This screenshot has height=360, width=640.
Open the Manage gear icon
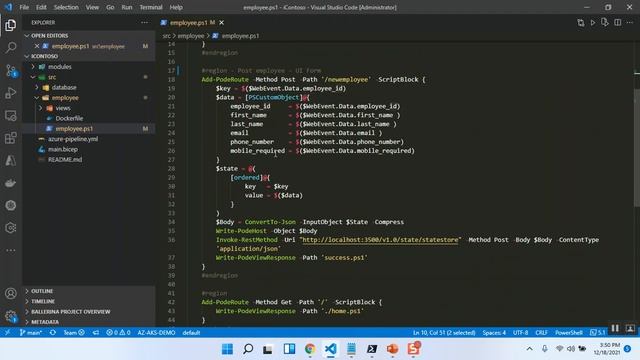[11, 316]
